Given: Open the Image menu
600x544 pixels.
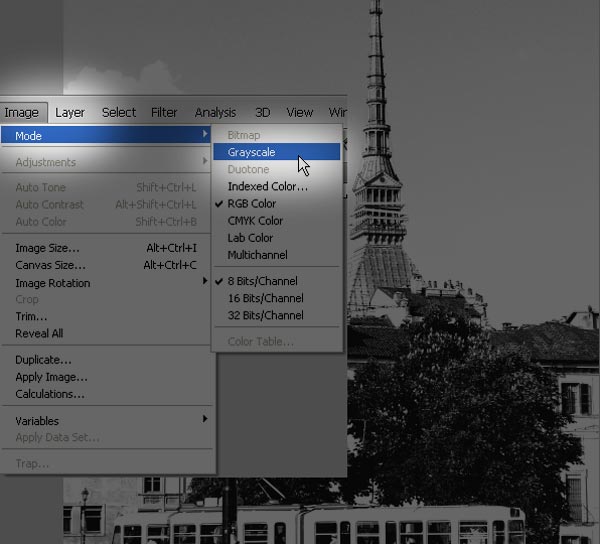Looking at the screenshot, I should tap(22, 112).
